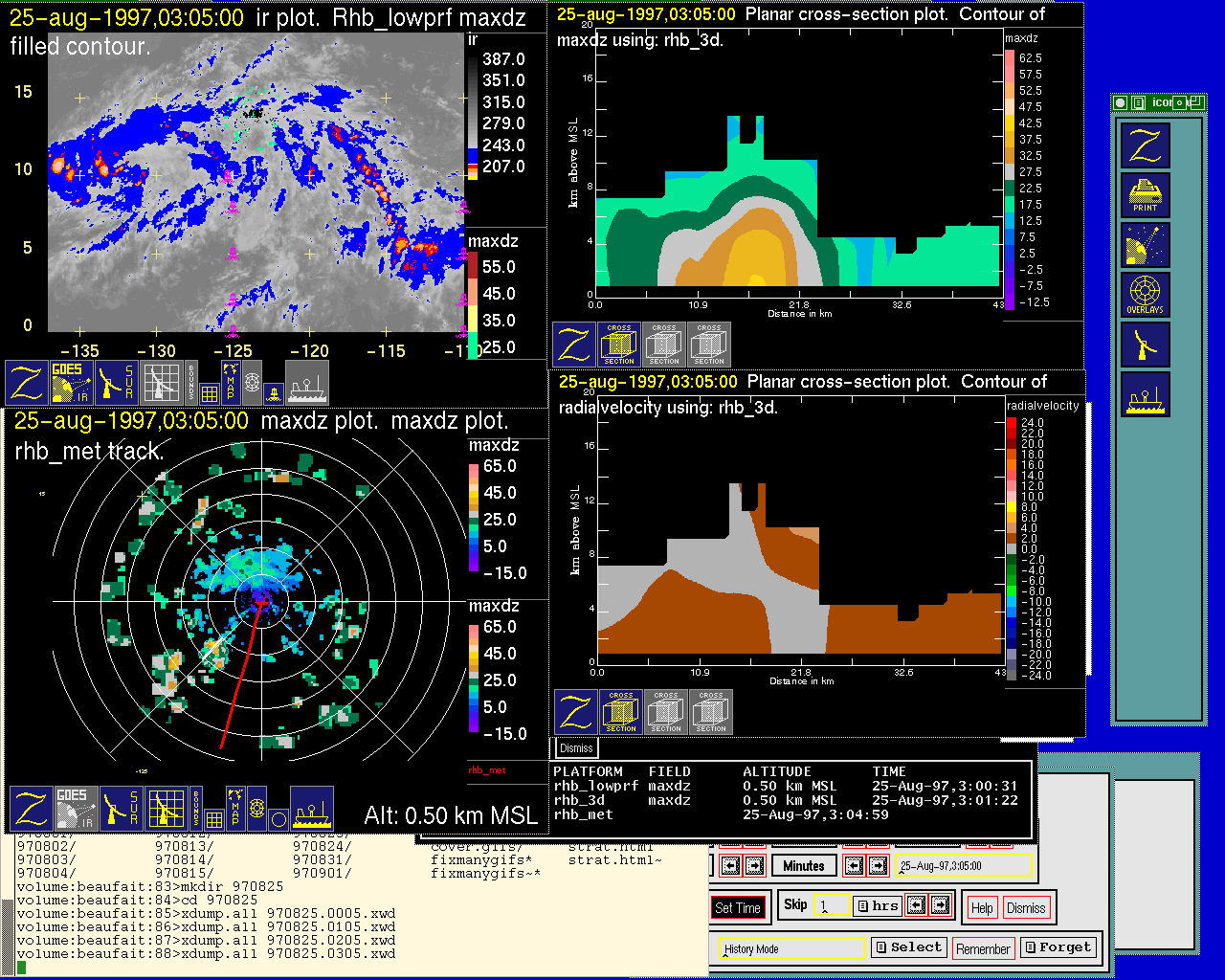
Task: Click the Z icon in radialvelocity cross-section window
Action: point(575,713)
